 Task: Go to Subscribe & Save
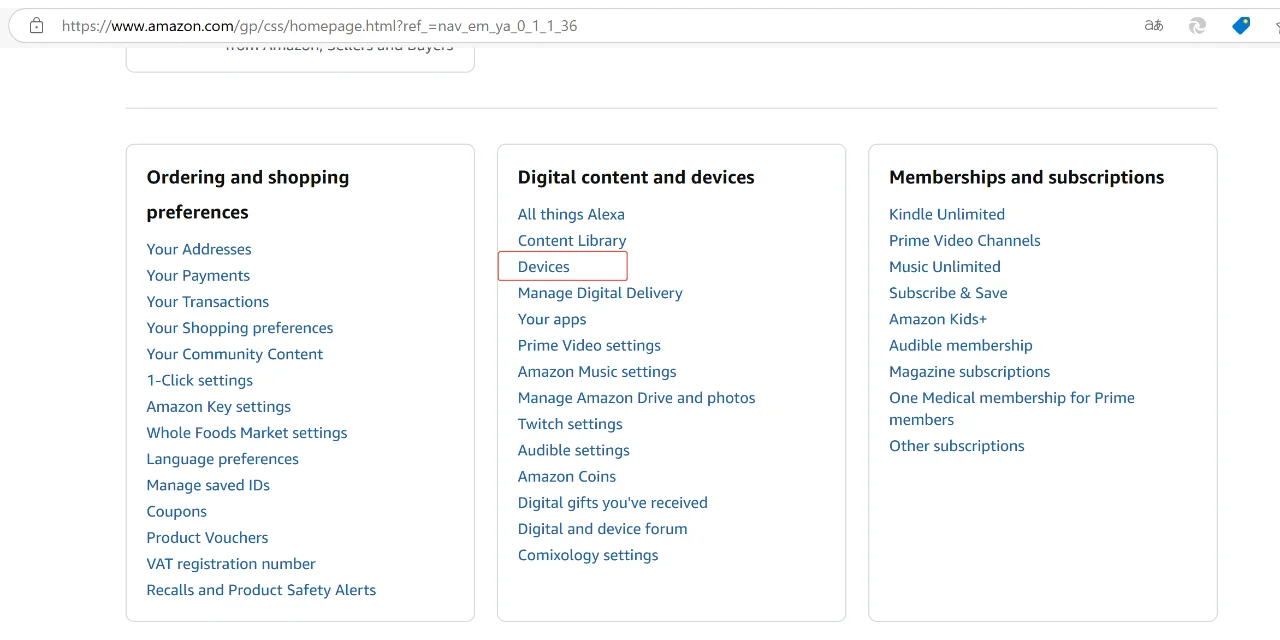[948, 293]
